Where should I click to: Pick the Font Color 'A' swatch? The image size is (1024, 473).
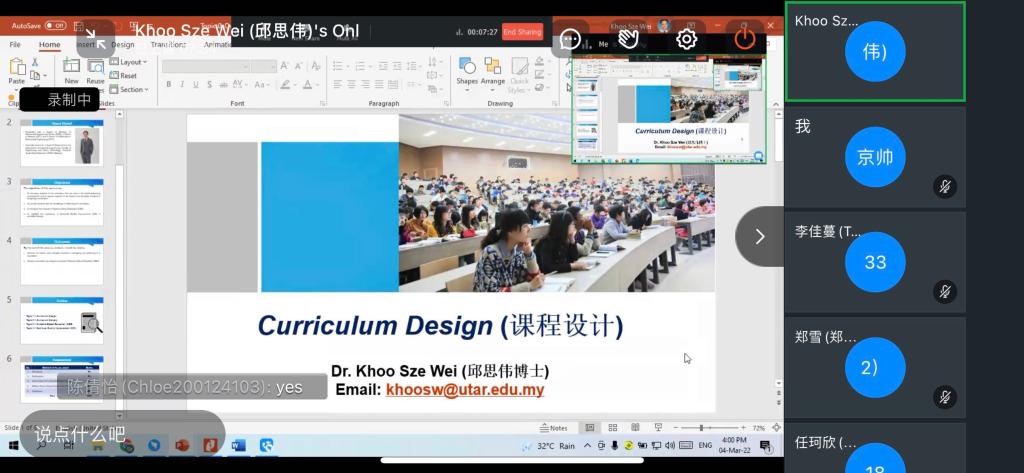(308, 84)
